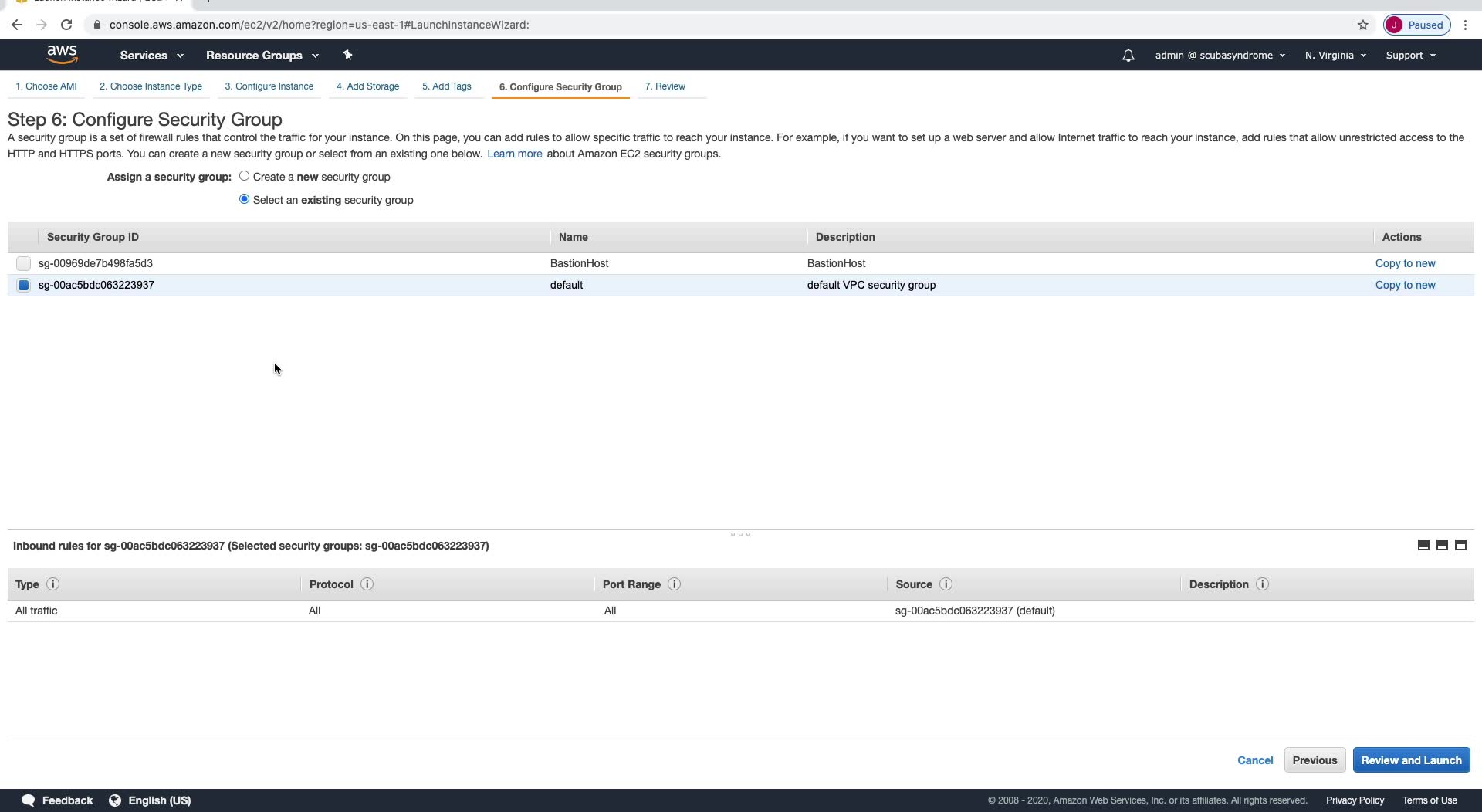The height and width of the screenshot is (812, 1482).
Task: Go to the '3. Configure Instance' tab
Action: [x=269, y=86]
